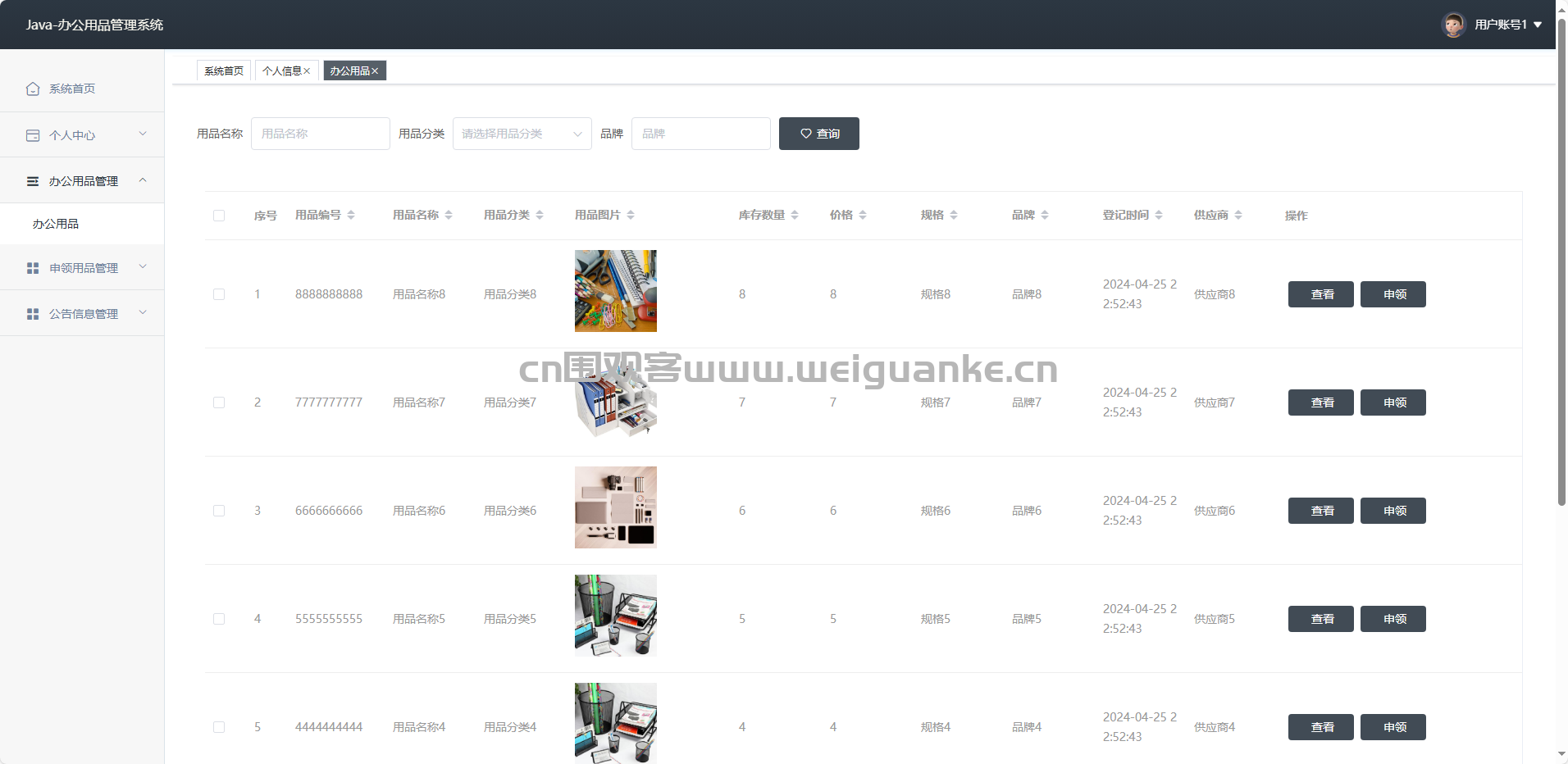The width and height of the screenshot is (1568, 764).
Task: Sort table by 价格 column arrows
Action: 863,215
